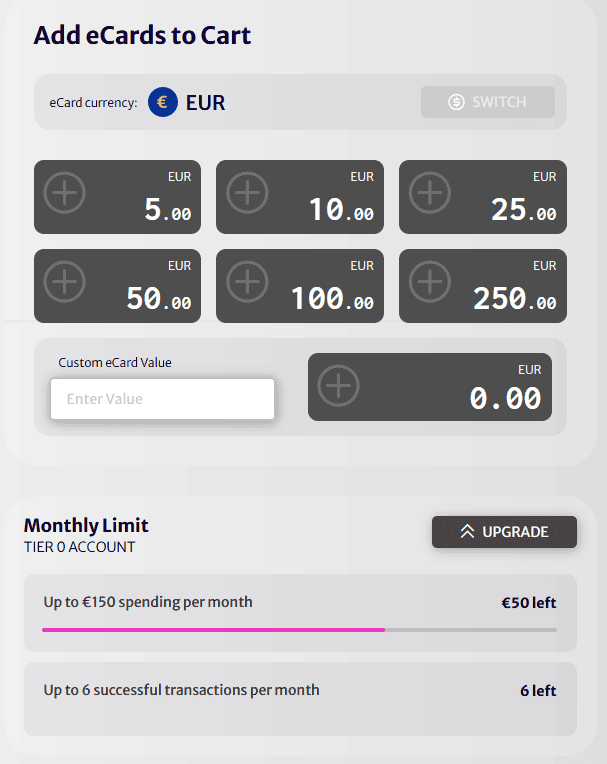Click the plus icon on 5.00 EUR card
The image size is (607, 764).
tap(64, 192)
